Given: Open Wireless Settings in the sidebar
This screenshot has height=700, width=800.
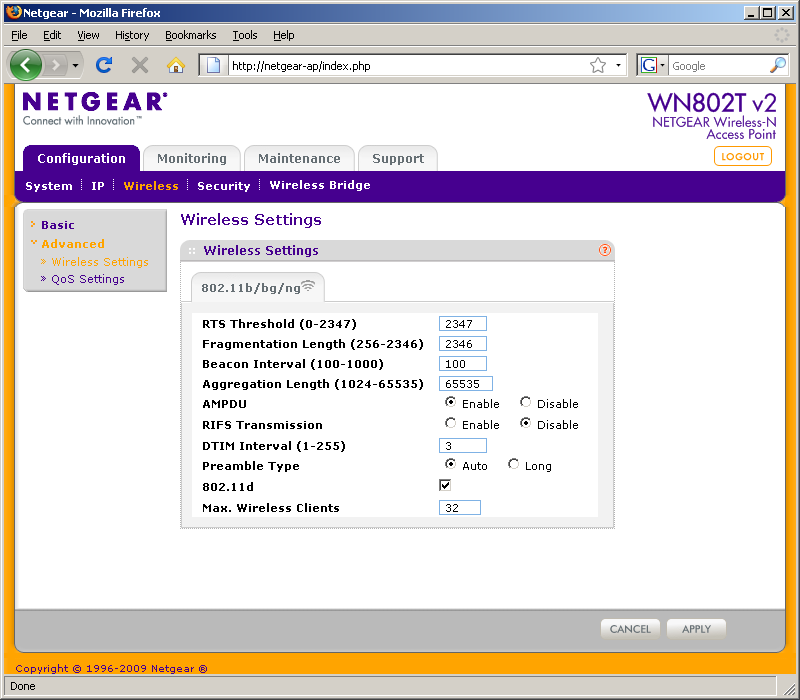Looking at the screenshot, I should click(100, 262).
